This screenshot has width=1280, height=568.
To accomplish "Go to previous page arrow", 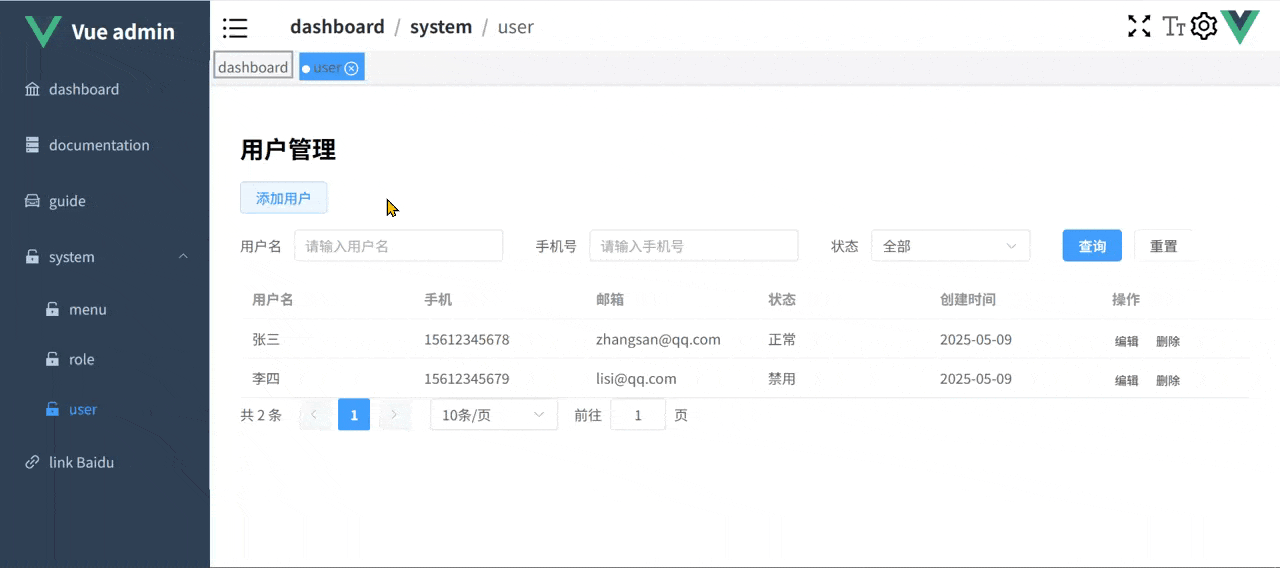I will (x=314, y=414).
